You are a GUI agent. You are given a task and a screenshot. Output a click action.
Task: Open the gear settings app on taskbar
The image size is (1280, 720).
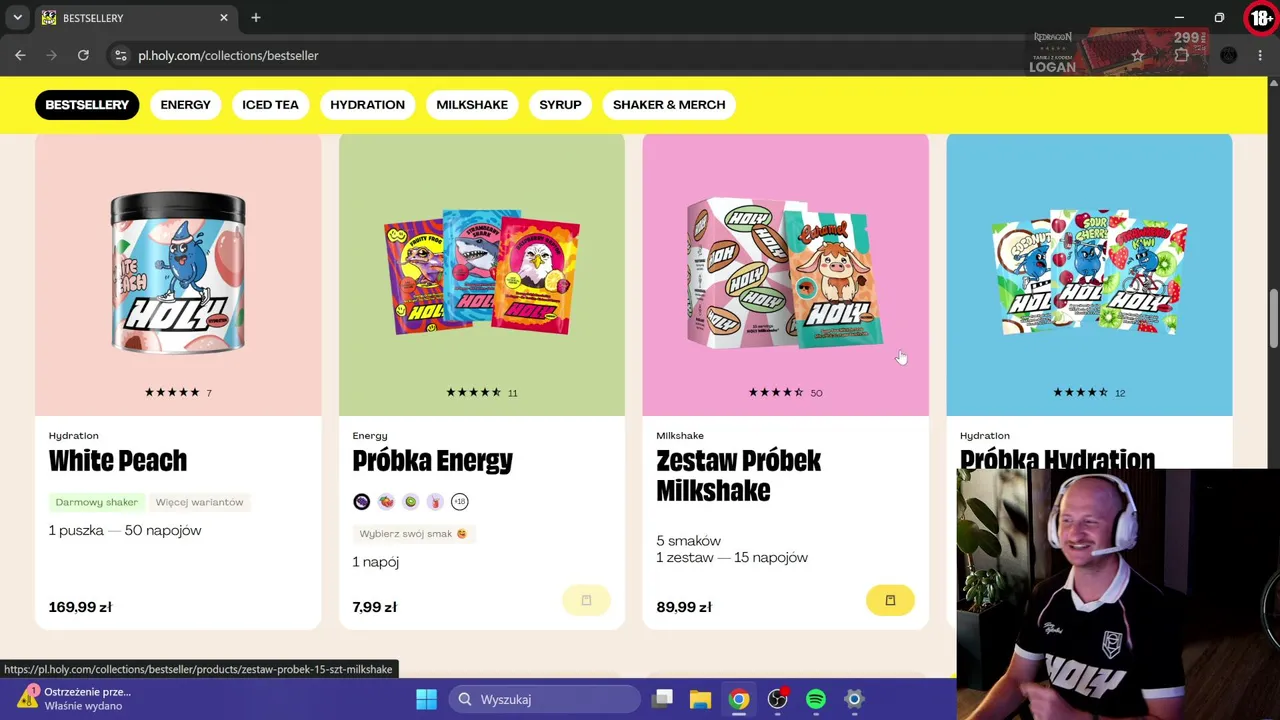pyautogui.click(x=854, y=699)
